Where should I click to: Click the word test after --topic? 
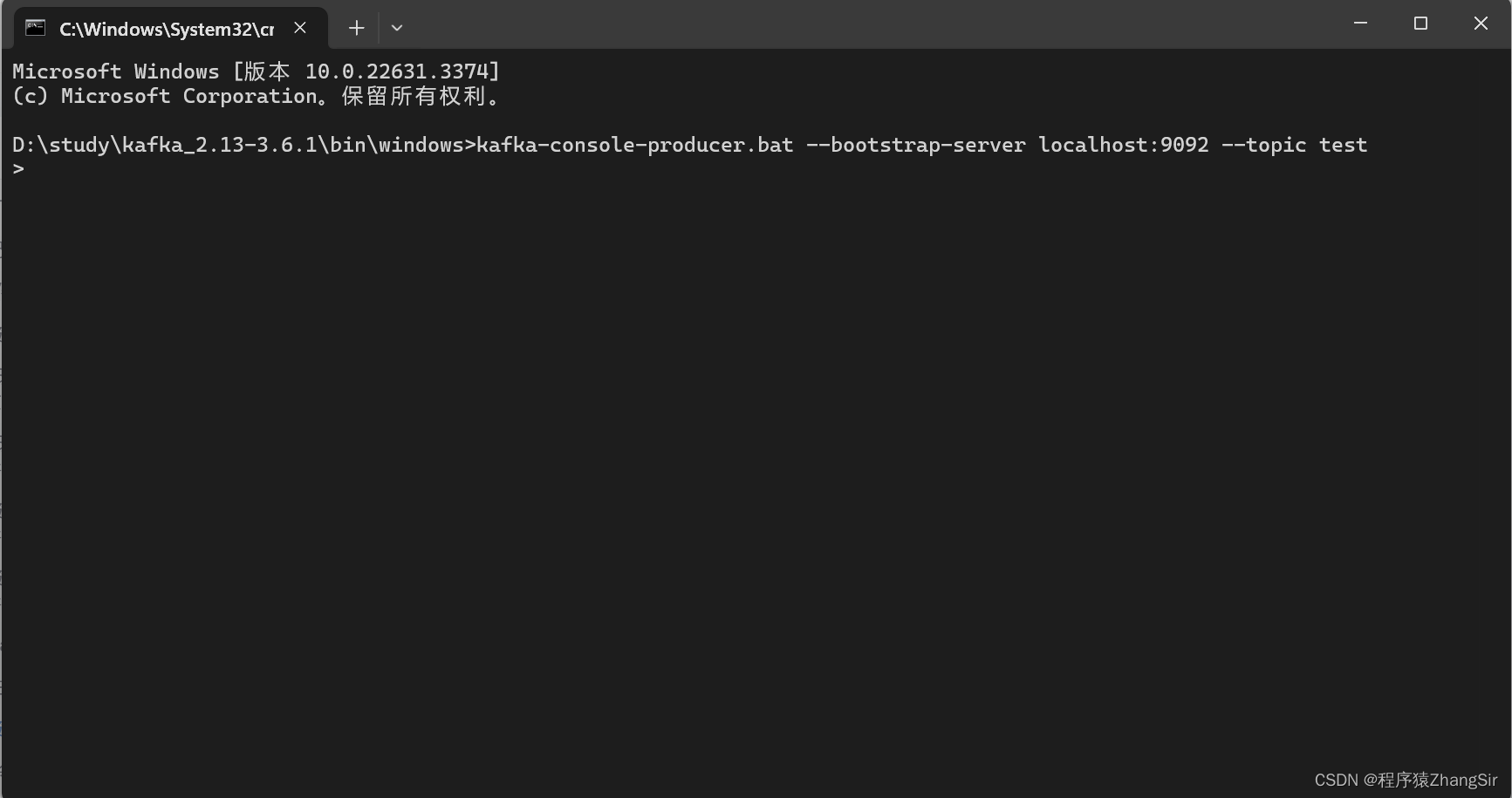(1343, 145)
